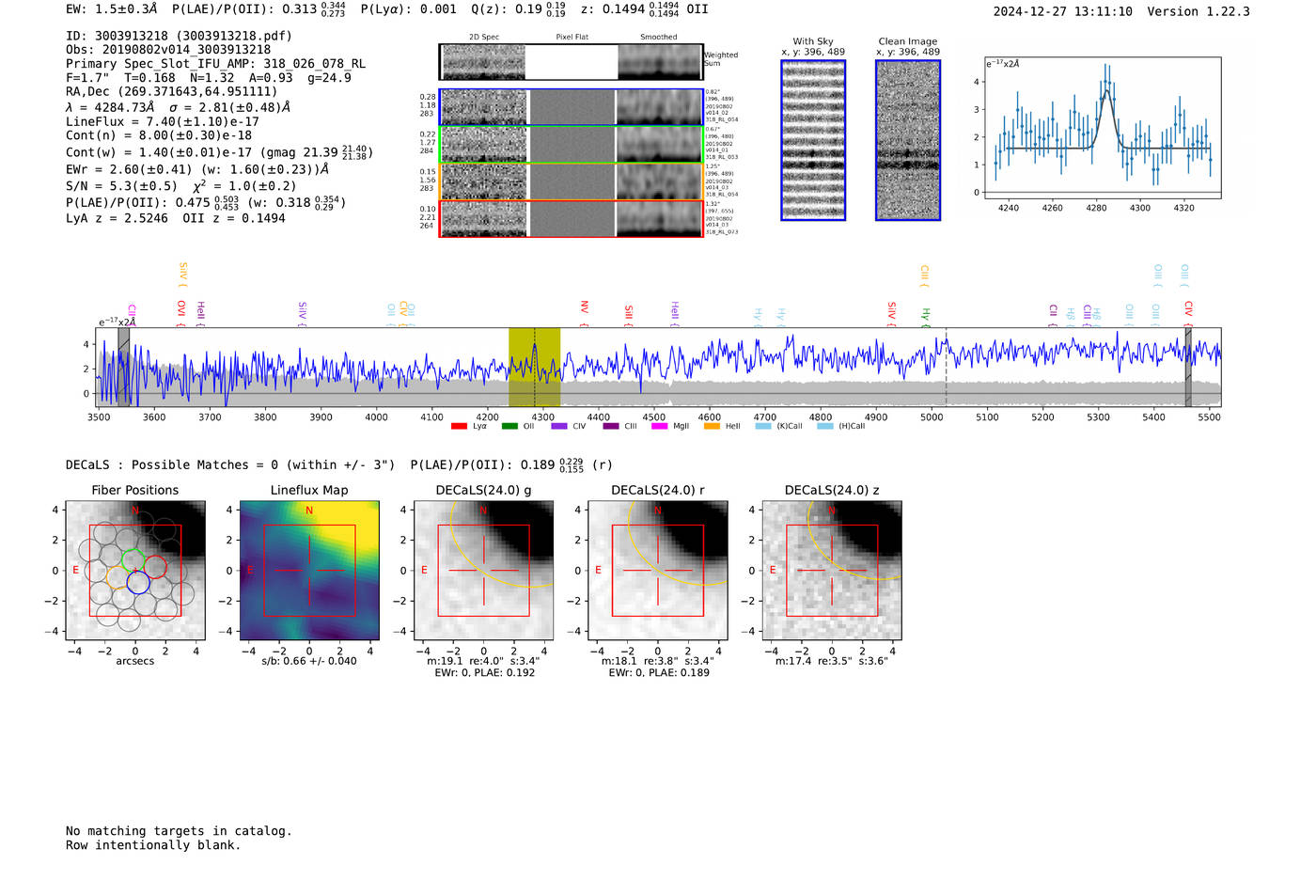Click the s/b: 0.66 +/- 0.040 caption

[309, 661]
